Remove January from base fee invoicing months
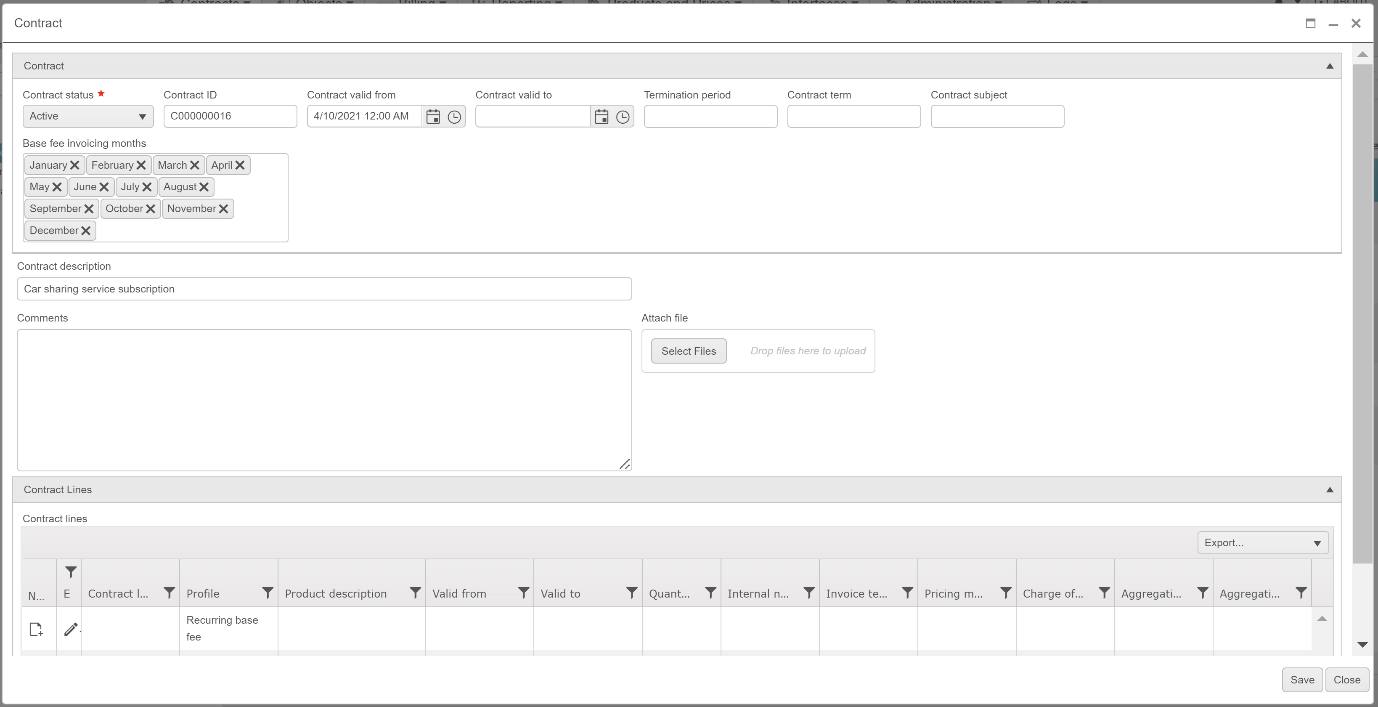 (75, 165)
